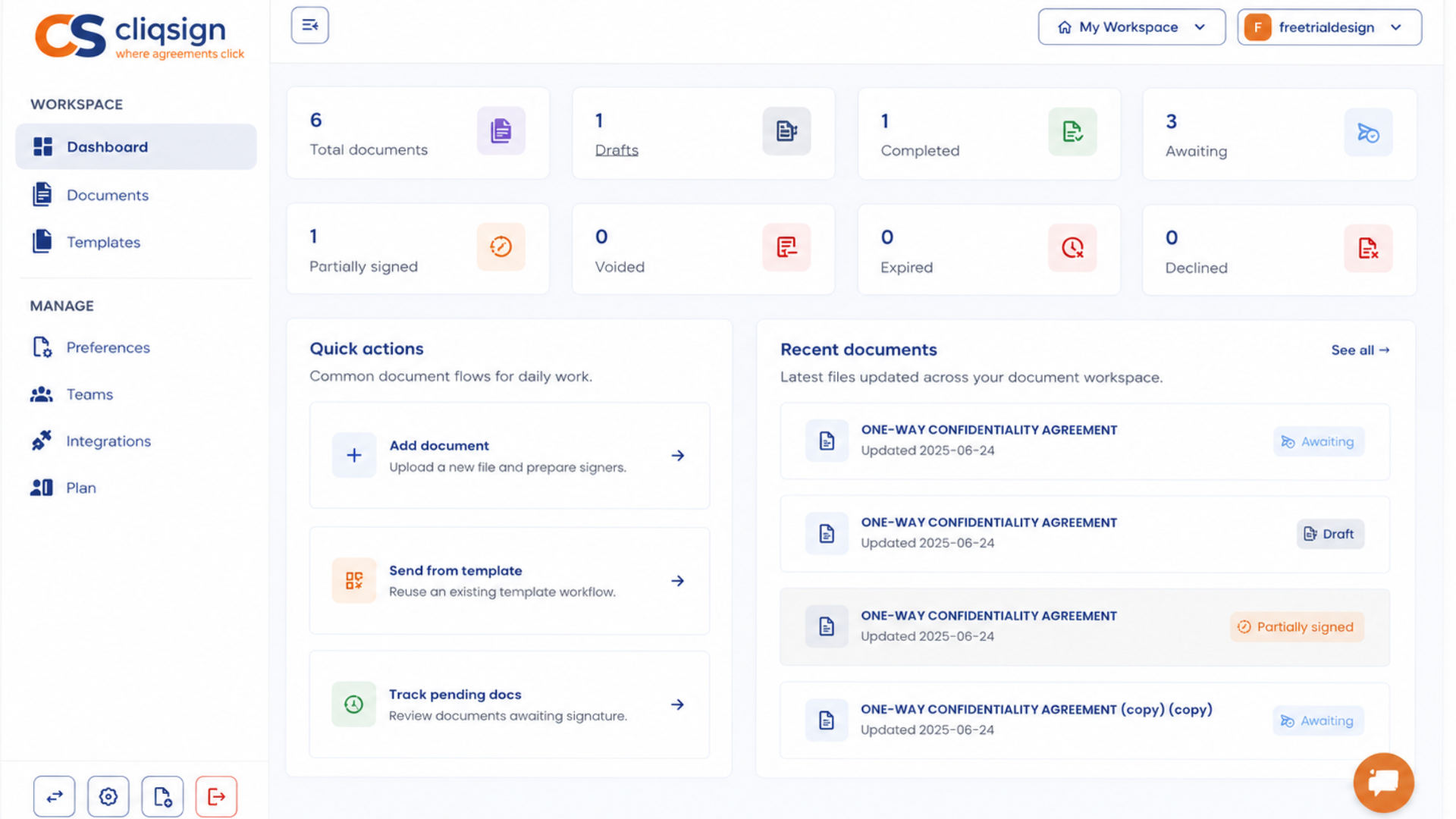Click the orange F avatar icon
This screenshot has width=1456, height=819.
click(1257, 27)
